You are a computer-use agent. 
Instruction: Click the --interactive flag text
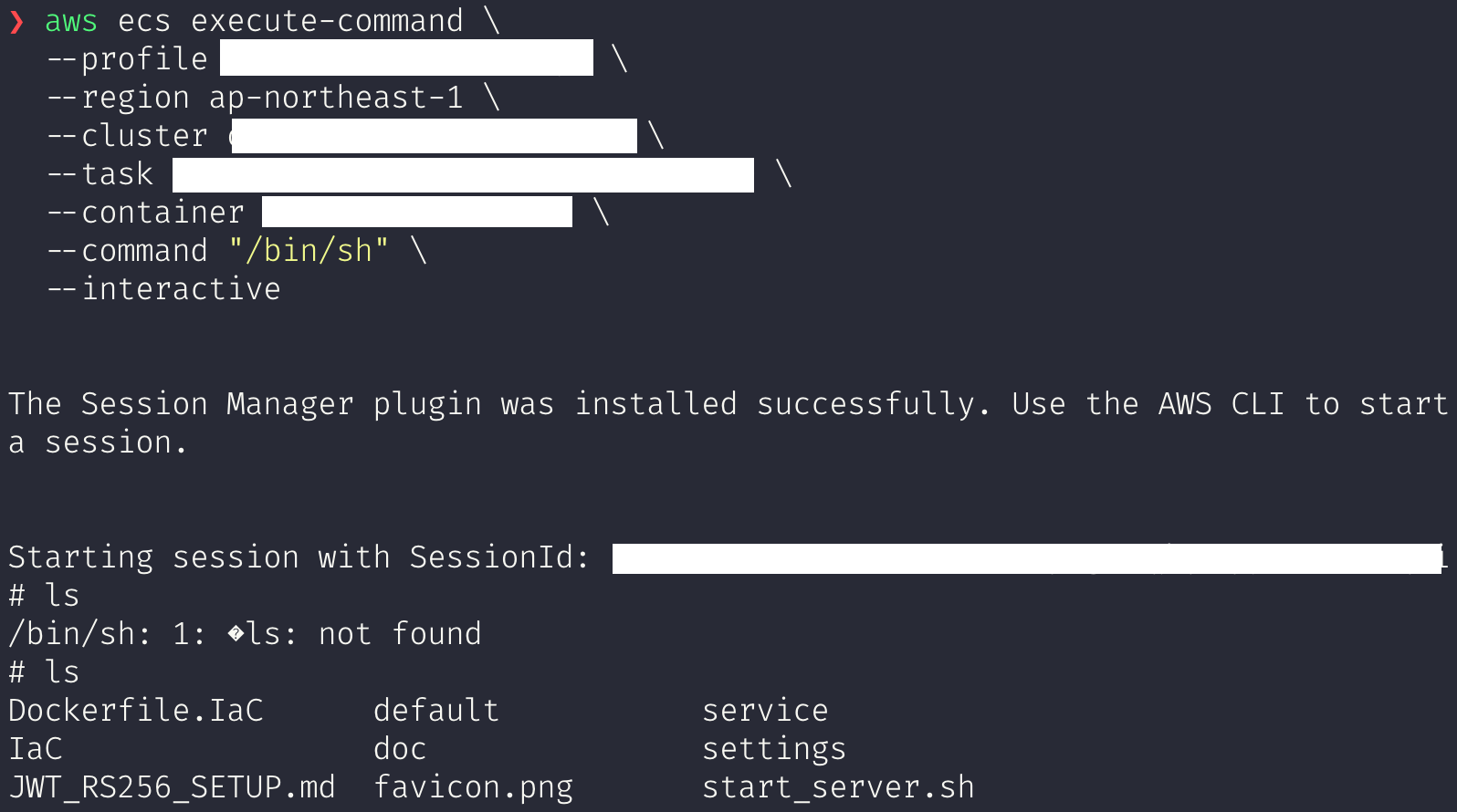click(163, 289)
